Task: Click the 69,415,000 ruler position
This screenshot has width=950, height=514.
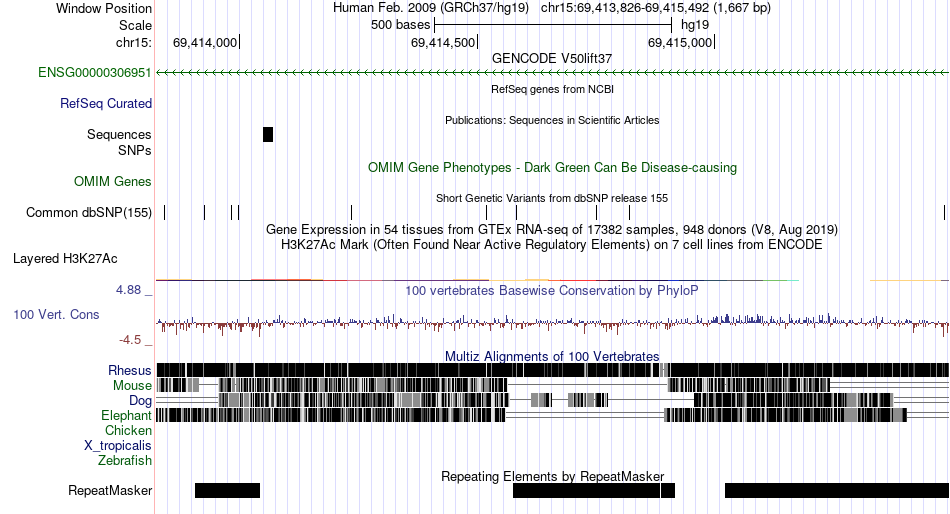Action: point(680,42)
